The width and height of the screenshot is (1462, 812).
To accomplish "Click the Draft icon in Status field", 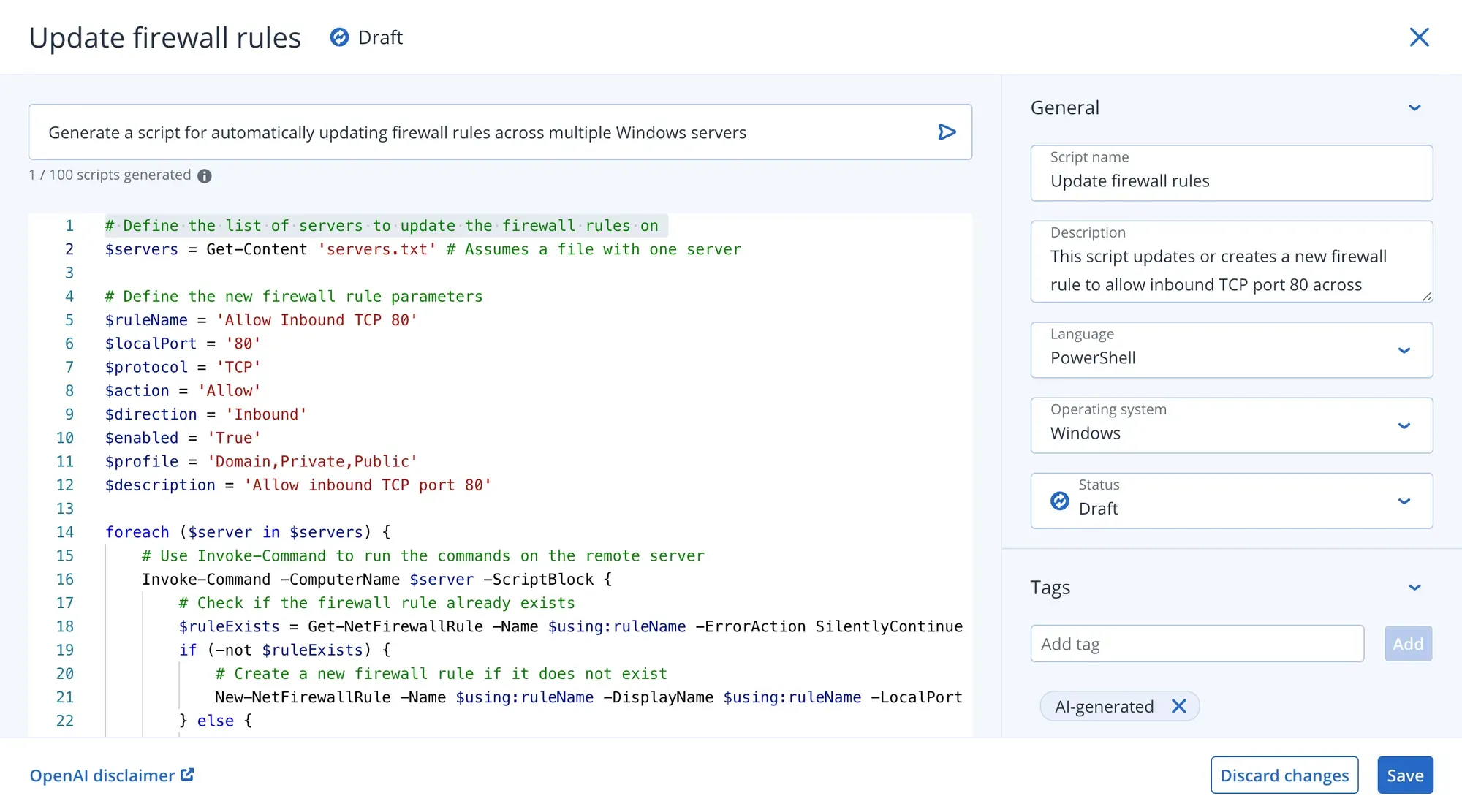I will click(x=1060, y=501).
